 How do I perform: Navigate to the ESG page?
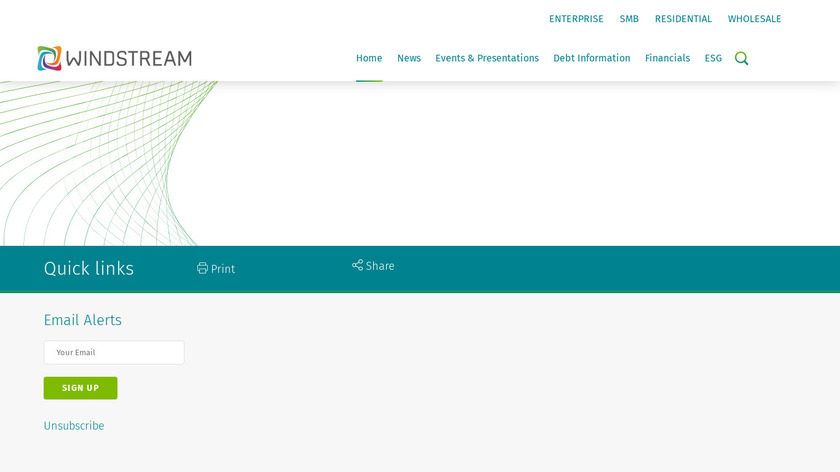click(713, 58)
